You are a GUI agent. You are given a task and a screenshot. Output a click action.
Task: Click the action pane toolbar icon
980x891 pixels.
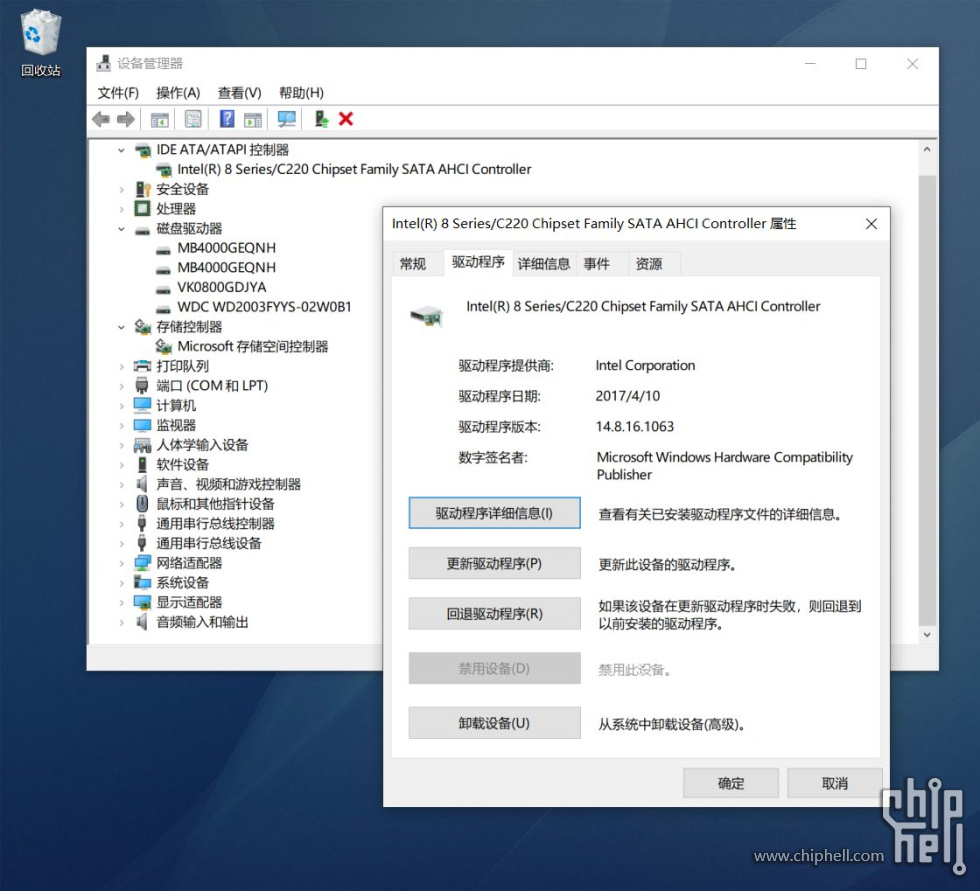click(x=253, y=119)
